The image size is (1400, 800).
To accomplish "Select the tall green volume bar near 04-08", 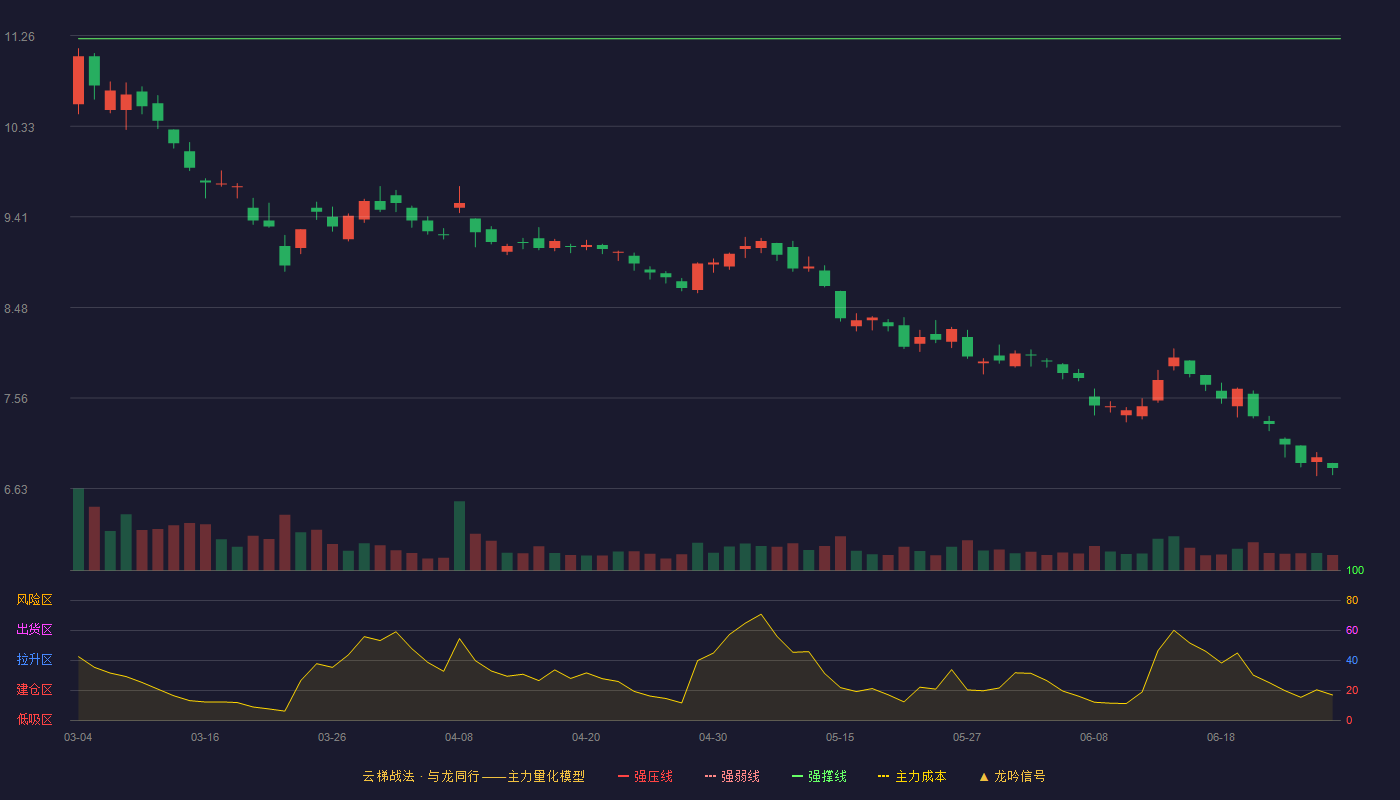I will click(459, 536).
